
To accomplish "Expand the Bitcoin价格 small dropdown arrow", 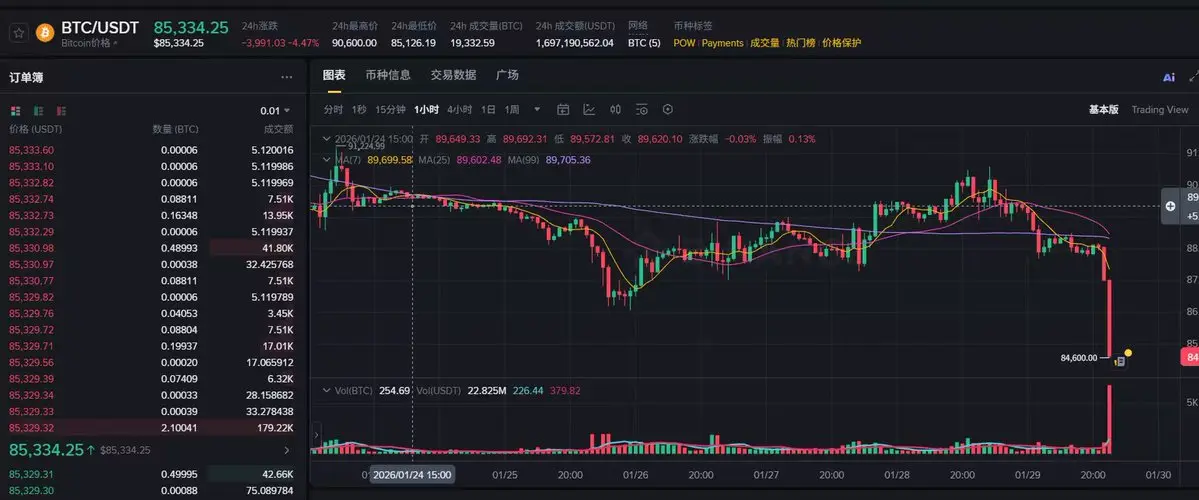I will (x=115, y=44).
